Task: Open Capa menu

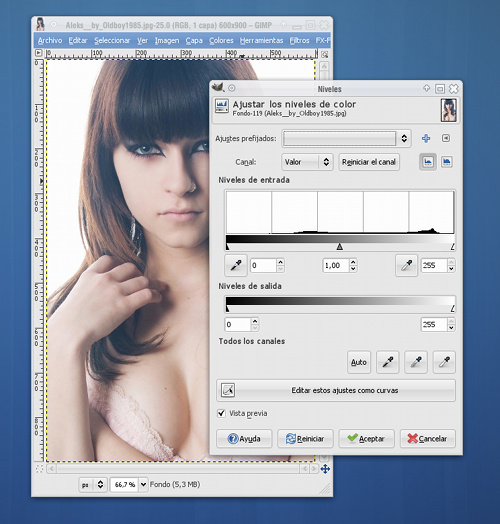Action: pos(194,40)
